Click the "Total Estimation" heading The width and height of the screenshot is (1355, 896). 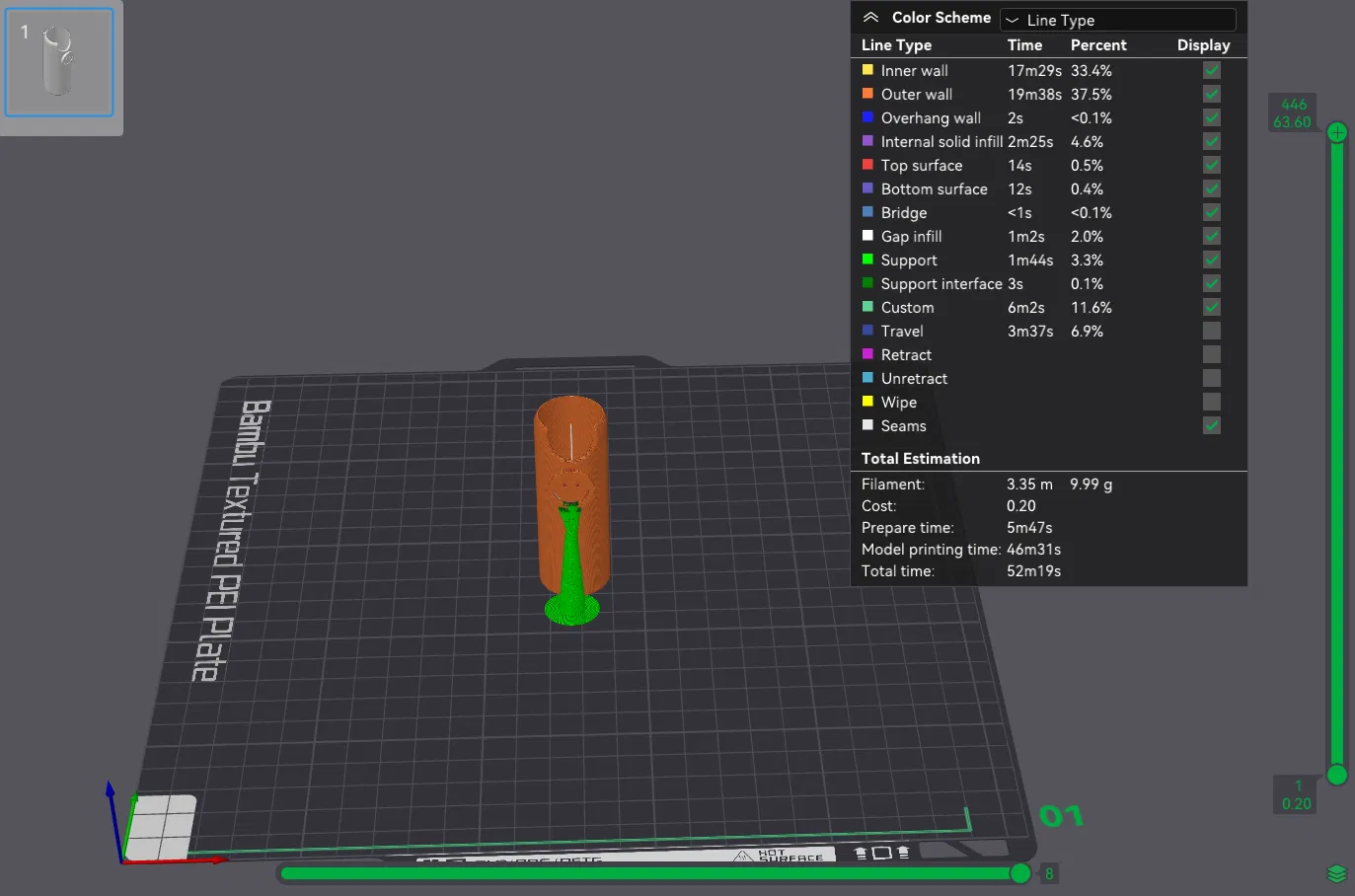(921, 459)
